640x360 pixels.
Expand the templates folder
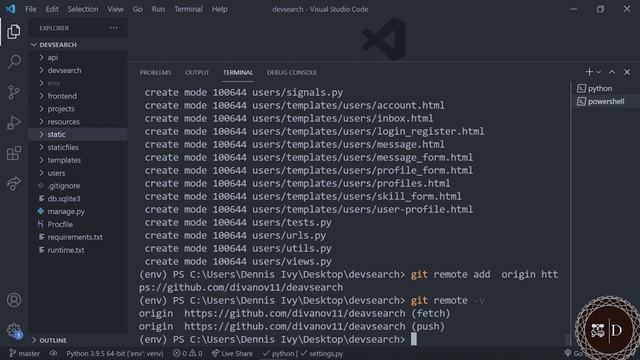coord(78,160)
